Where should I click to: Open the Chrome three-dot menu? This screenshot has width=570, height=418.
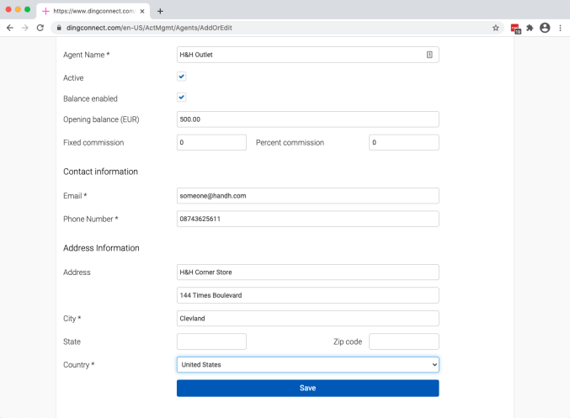tap(560, 28)
